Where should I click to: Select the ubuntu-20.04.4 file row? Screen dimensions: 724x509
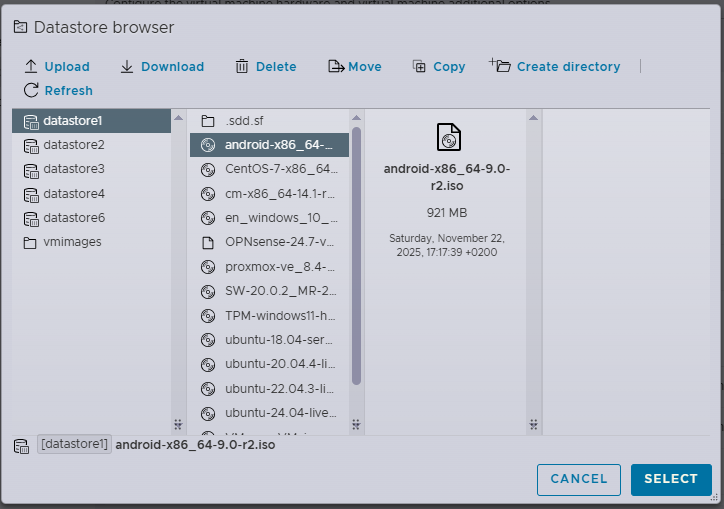[x=270, y=364]
